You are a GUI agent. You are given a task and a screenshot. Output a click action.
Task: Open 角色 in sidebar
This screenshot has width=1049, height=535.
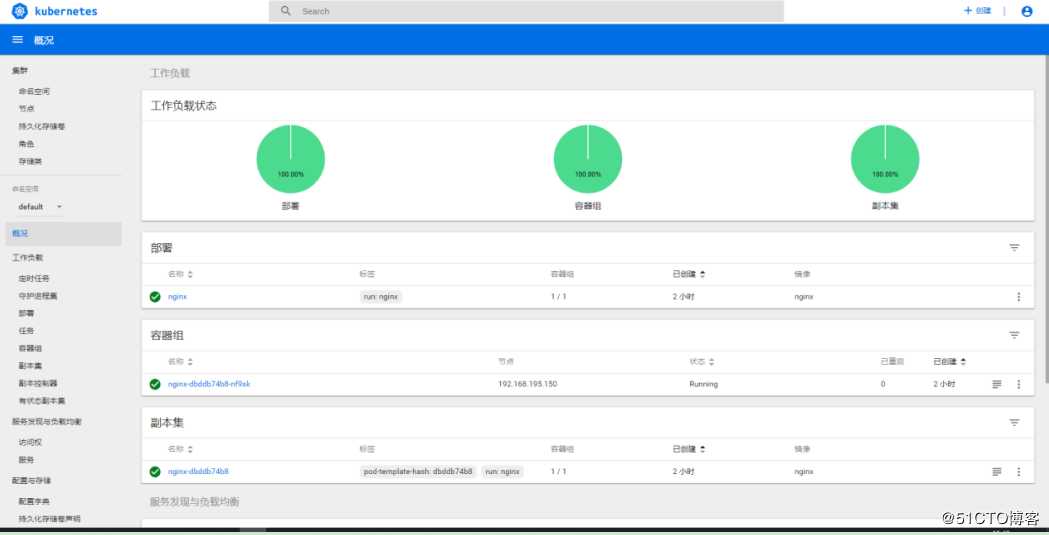pyautogui.click(x=26, y=144)
